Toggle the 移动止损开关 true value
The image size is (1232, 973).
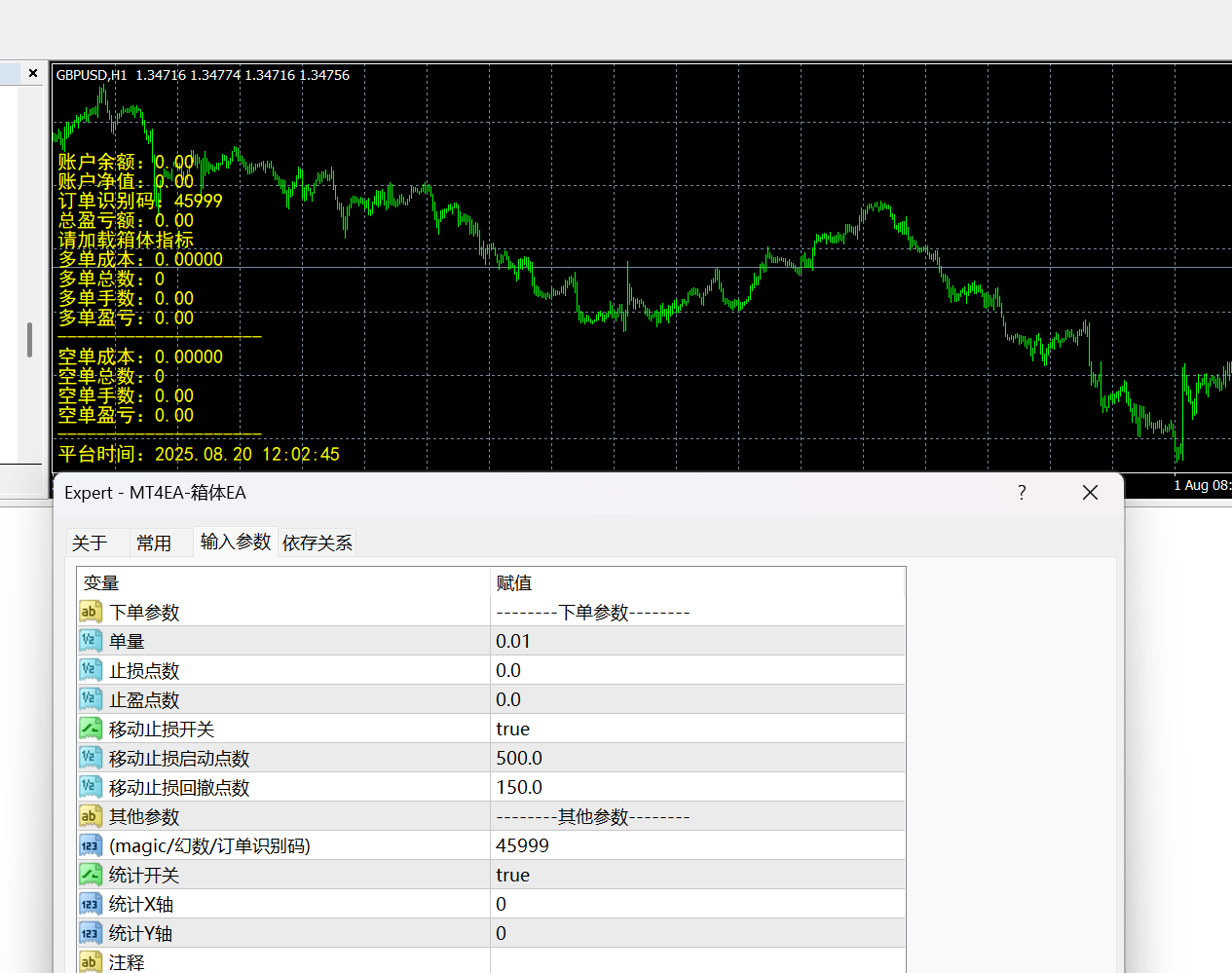click(x=512, y=729)
